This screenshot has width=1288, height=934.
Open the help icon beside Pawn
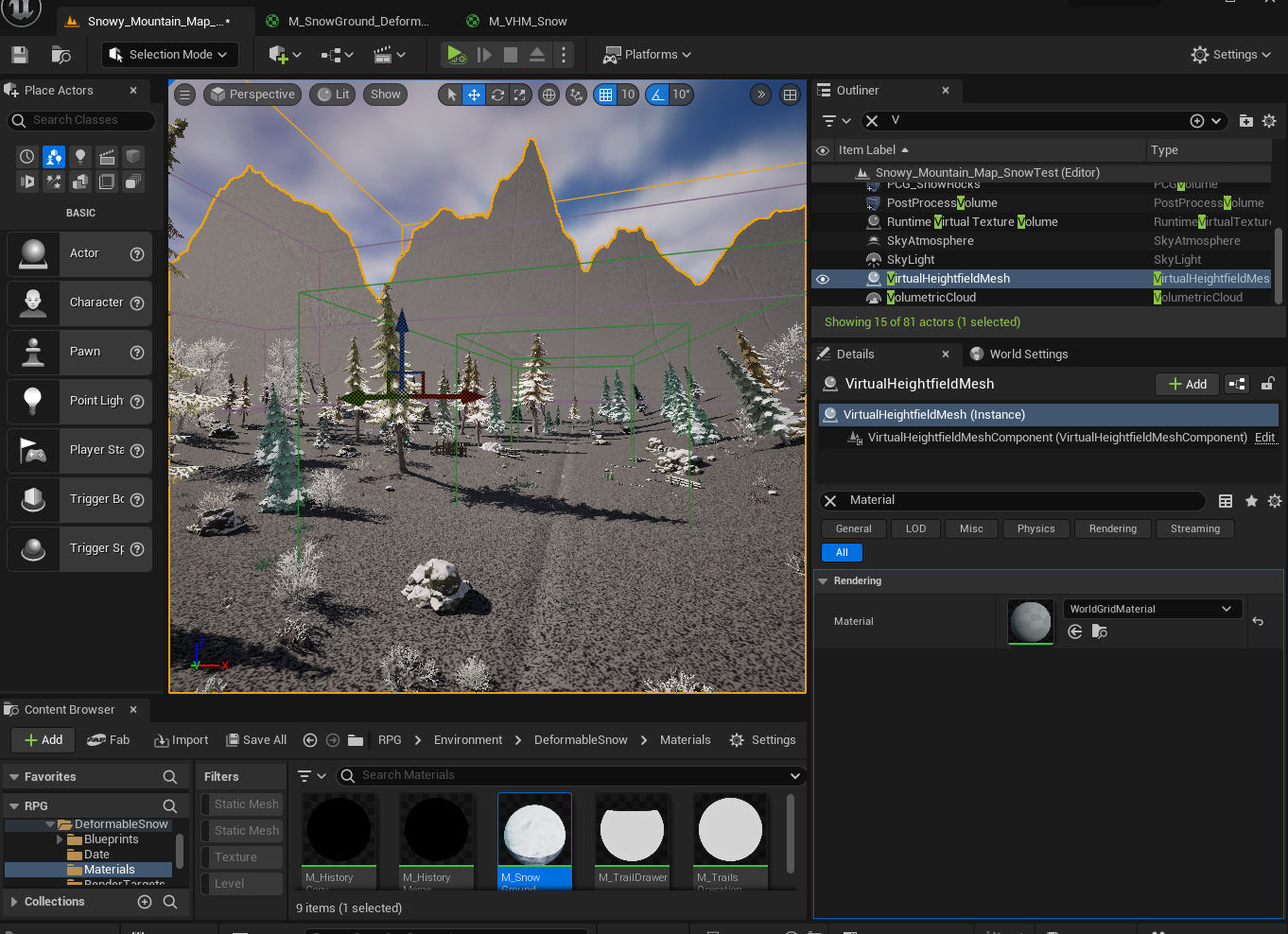[137, 352]
